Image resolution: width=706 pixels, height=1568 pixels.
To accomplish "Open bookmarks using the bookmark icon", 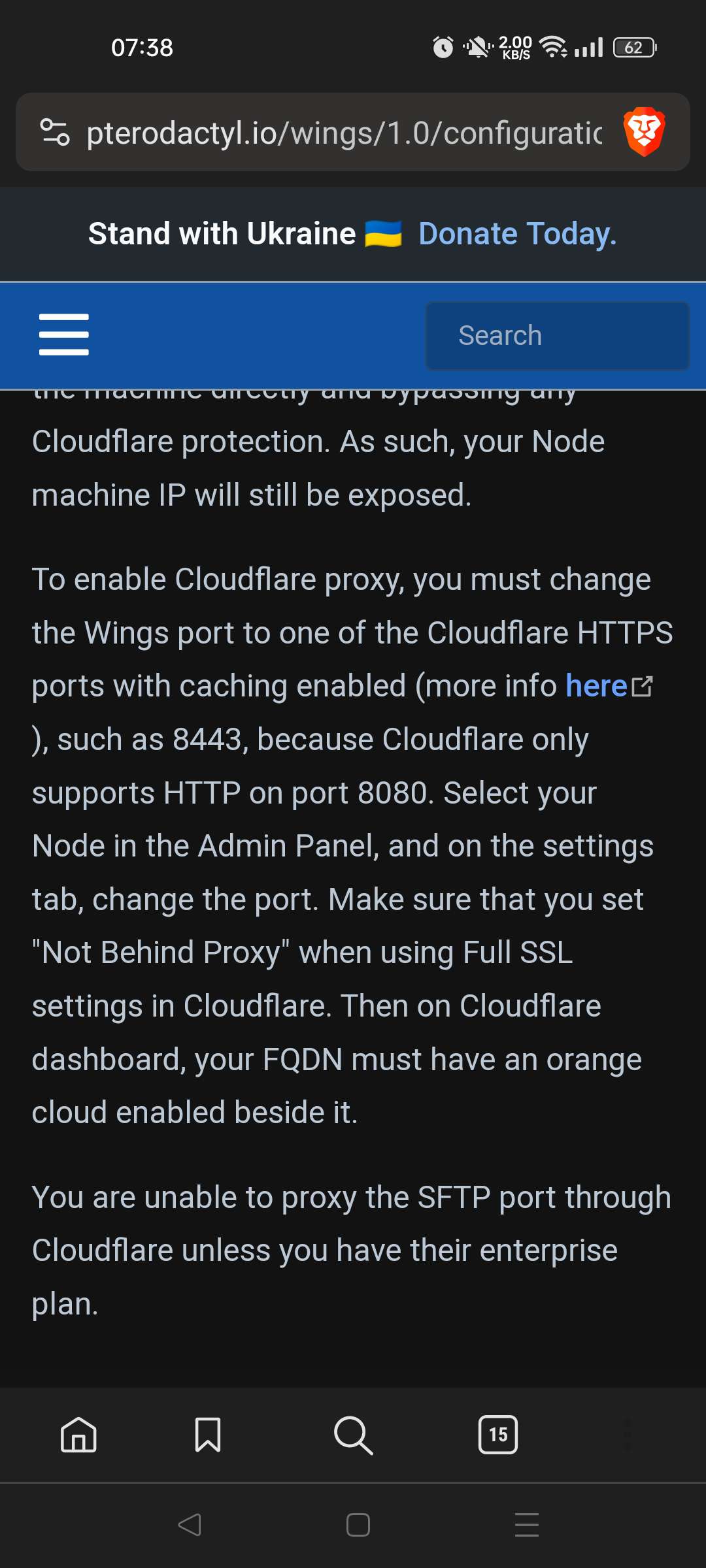I will 209,1435.
